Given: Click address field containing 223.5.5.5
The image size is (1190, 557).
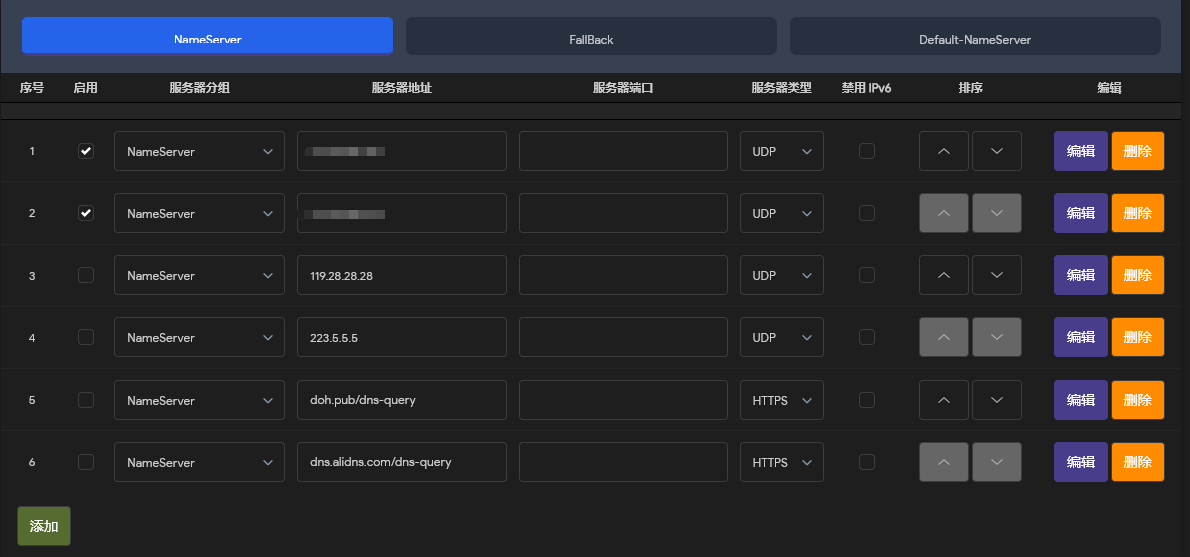Looking at the screenshot, I should pos(401,338).
